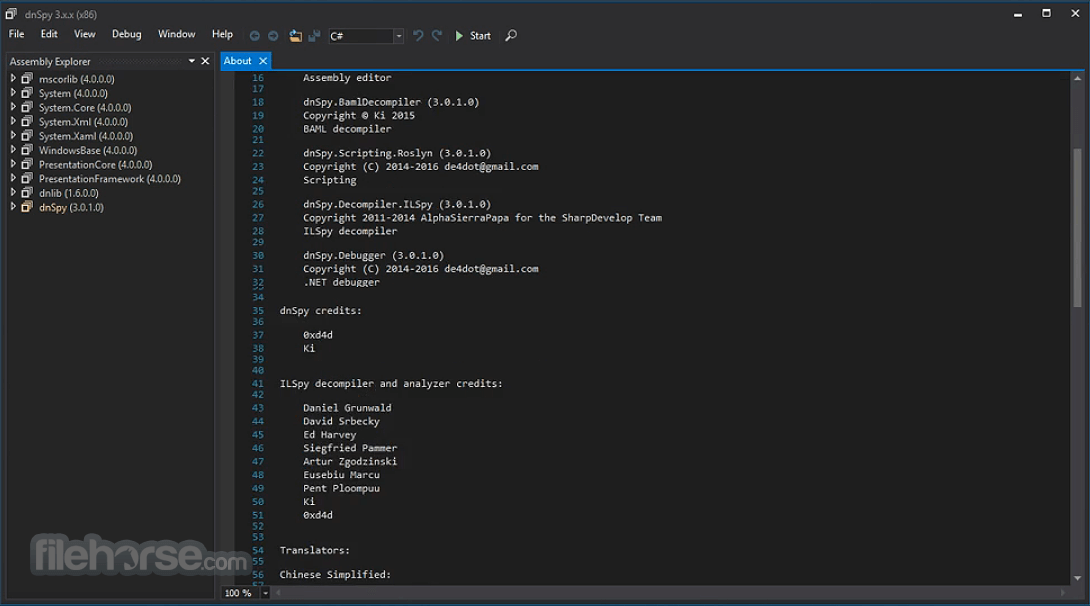Viewport: 1090px width, 606px height.
Task: Redo the action with the toolbar icon
Action: [437, 35]
